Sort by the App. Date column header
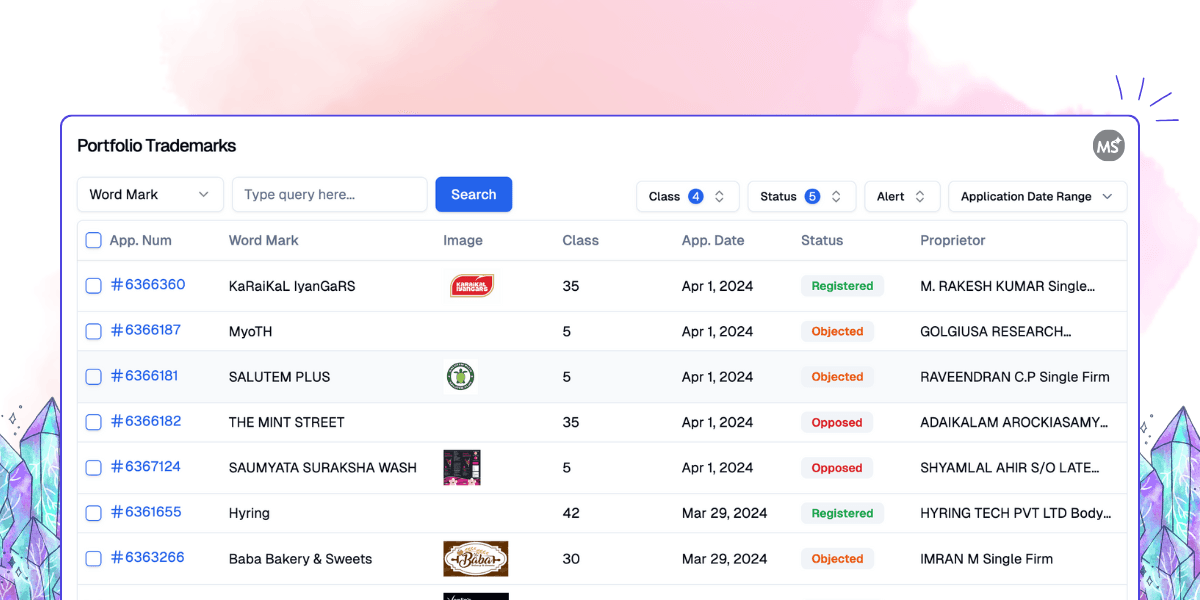The image size is (1200, 600). pyautogui.click(x=712, y=240)
